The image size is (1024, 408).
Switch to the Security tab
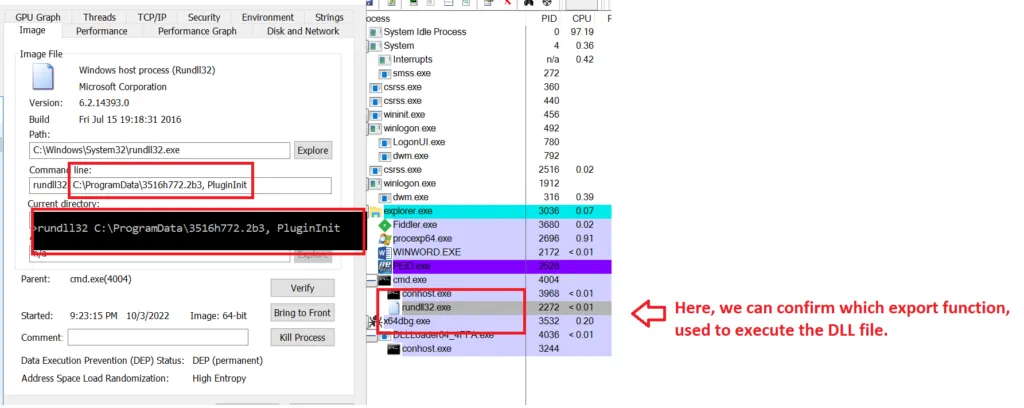pyautogui.click(x=204, y=18)
